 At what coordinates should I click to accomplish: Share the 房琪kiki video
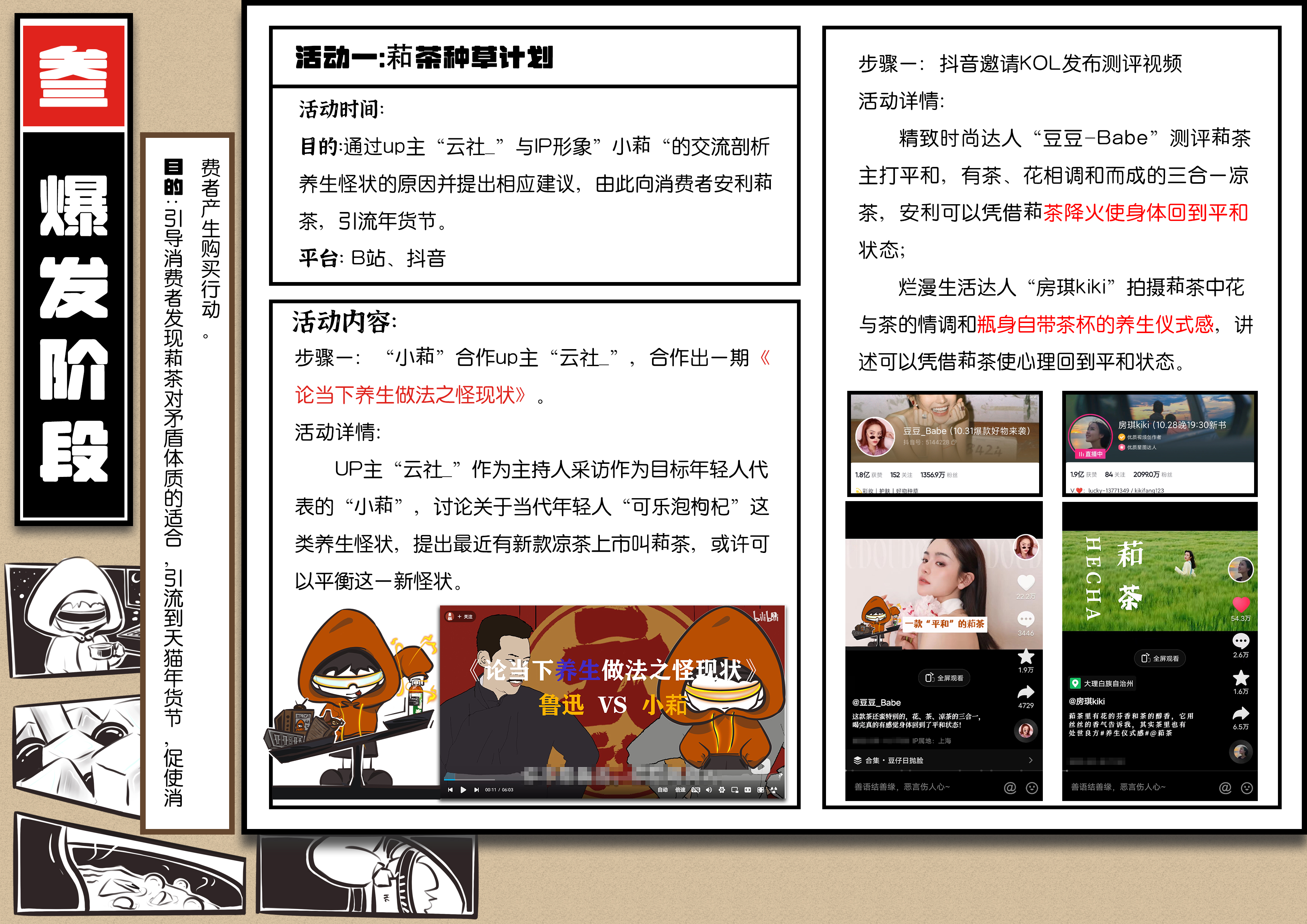point(1241,713)
